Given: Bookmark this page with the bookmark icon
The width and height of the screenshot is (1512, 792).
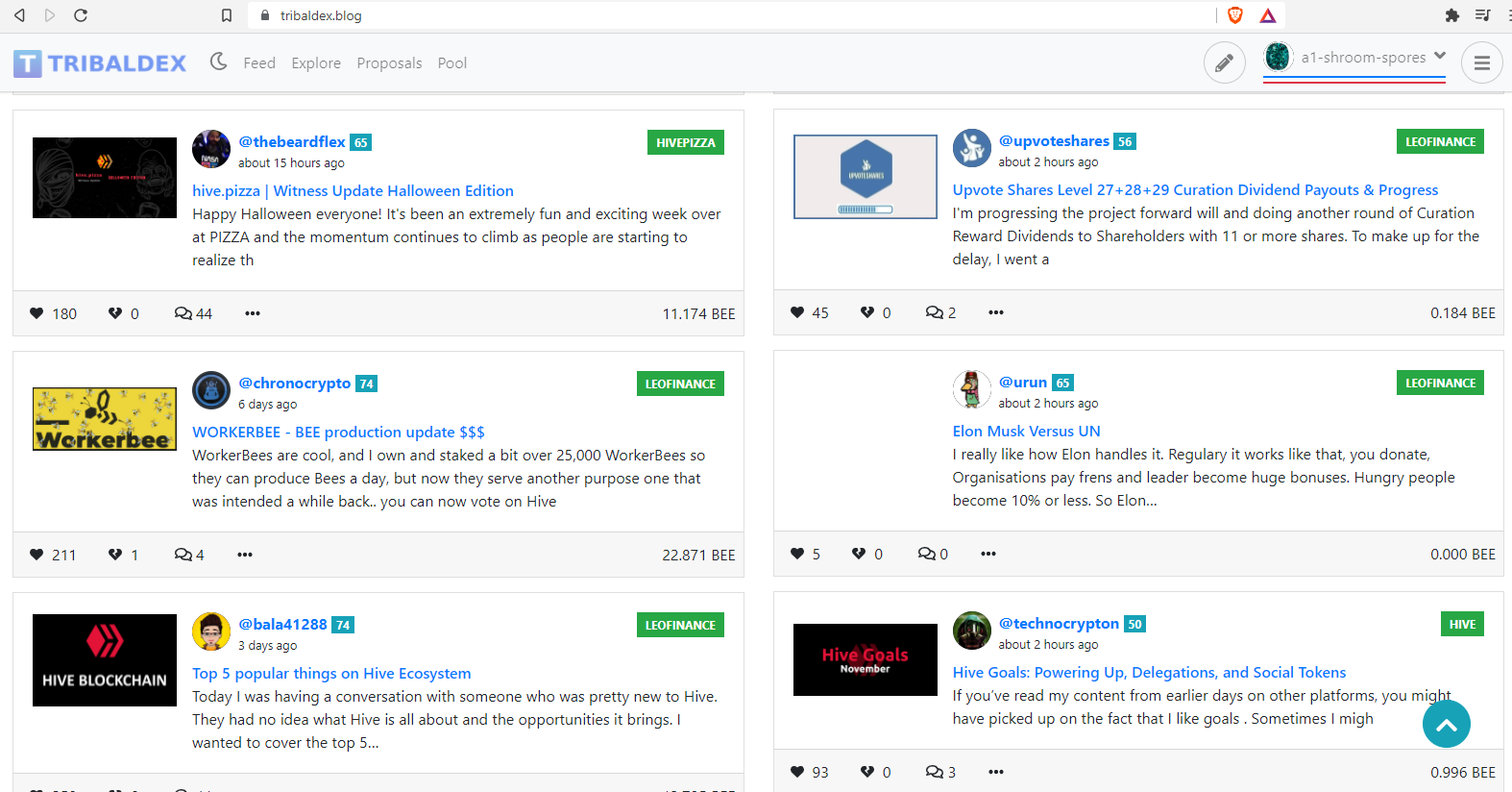Looking at the screenshot, I should pyautogui.click(x=227, y=15).
